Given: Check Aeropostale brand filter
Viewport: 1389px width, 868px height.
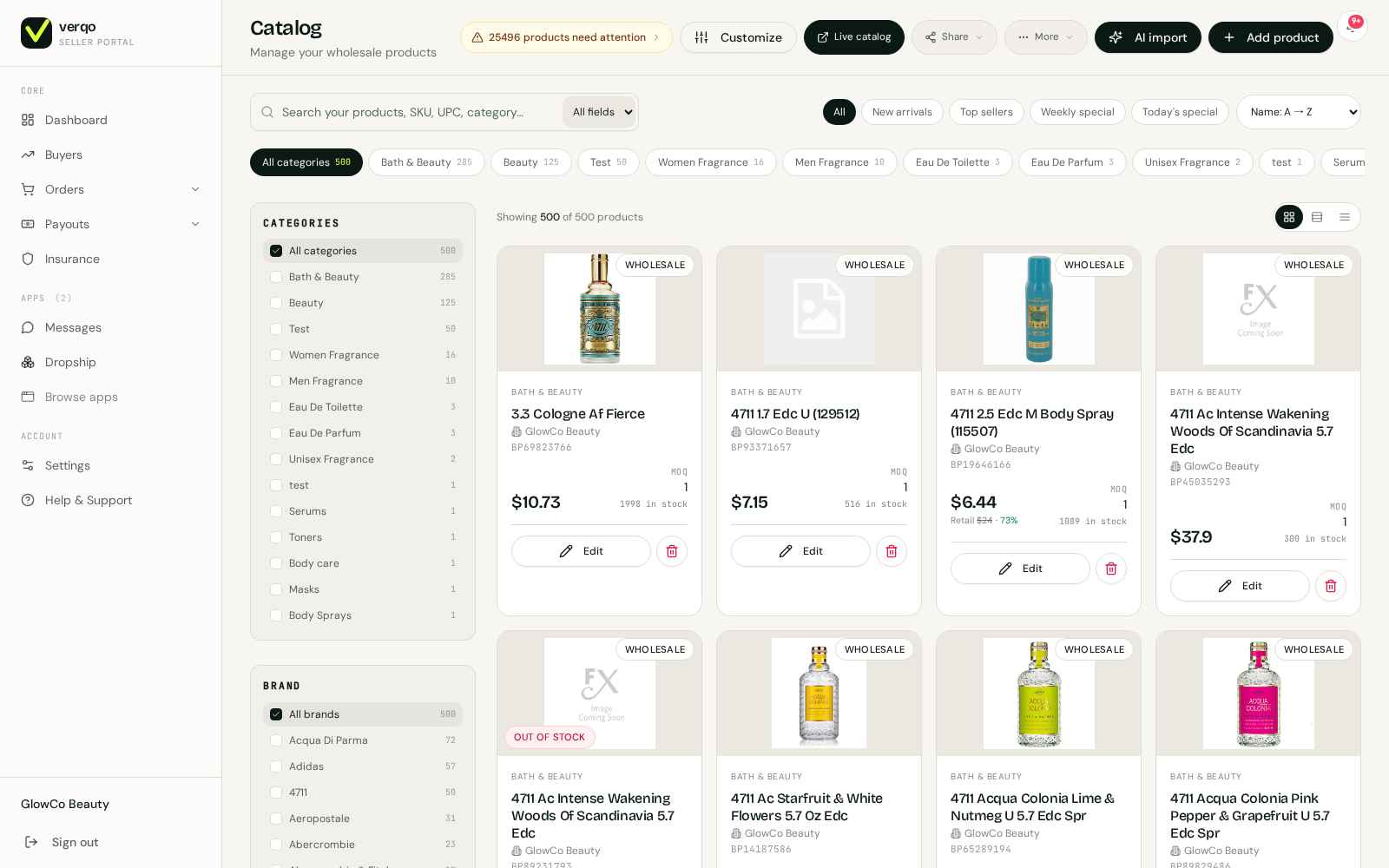Looking at the screenshot, I should pos(276,819).
